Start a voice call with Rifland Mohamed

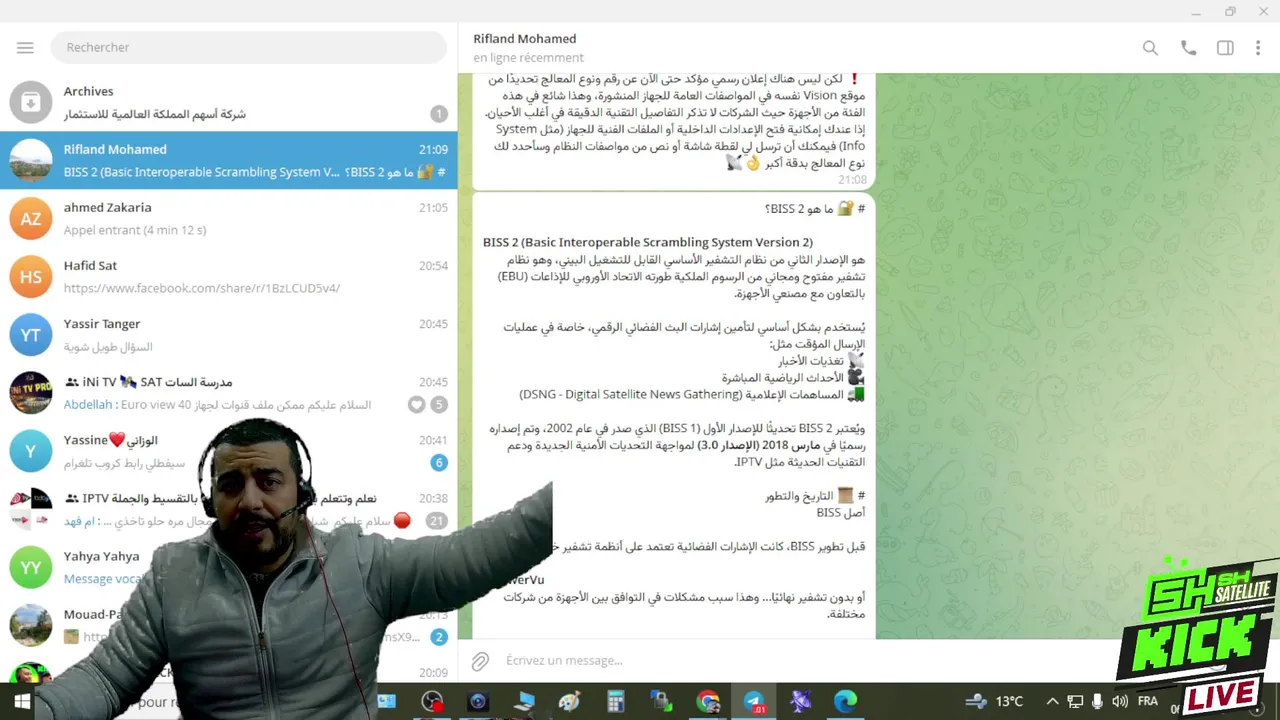coord(1188,48)
